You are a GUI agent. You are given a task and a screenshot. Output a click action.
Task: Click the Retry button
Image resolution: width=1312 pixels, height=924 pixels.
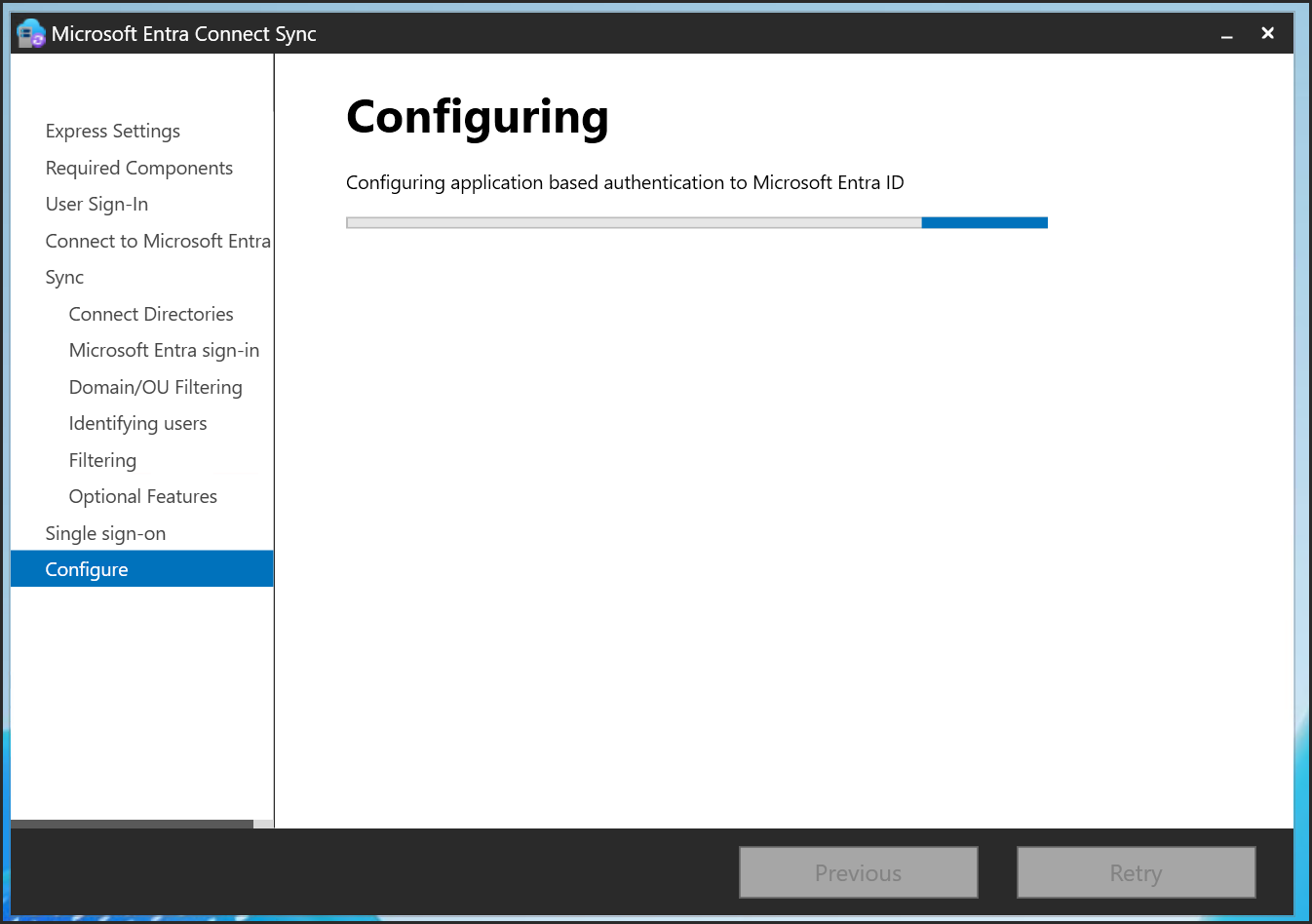pos(1137,872)
